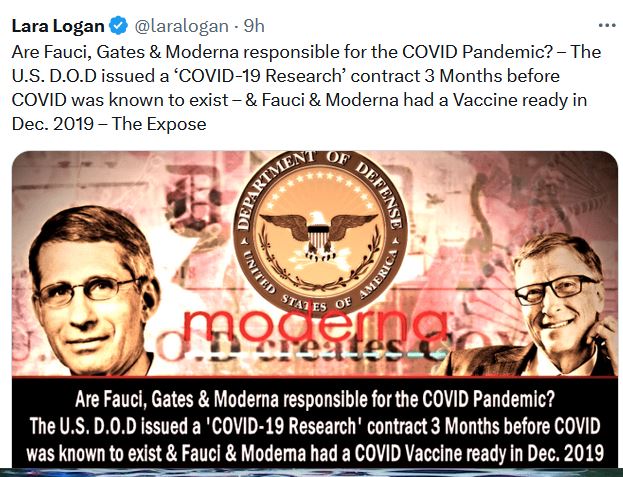Click the caption line starting 'The U.S. D.O.D issued'
Screen dimensions: 623x477
(315, 426)
